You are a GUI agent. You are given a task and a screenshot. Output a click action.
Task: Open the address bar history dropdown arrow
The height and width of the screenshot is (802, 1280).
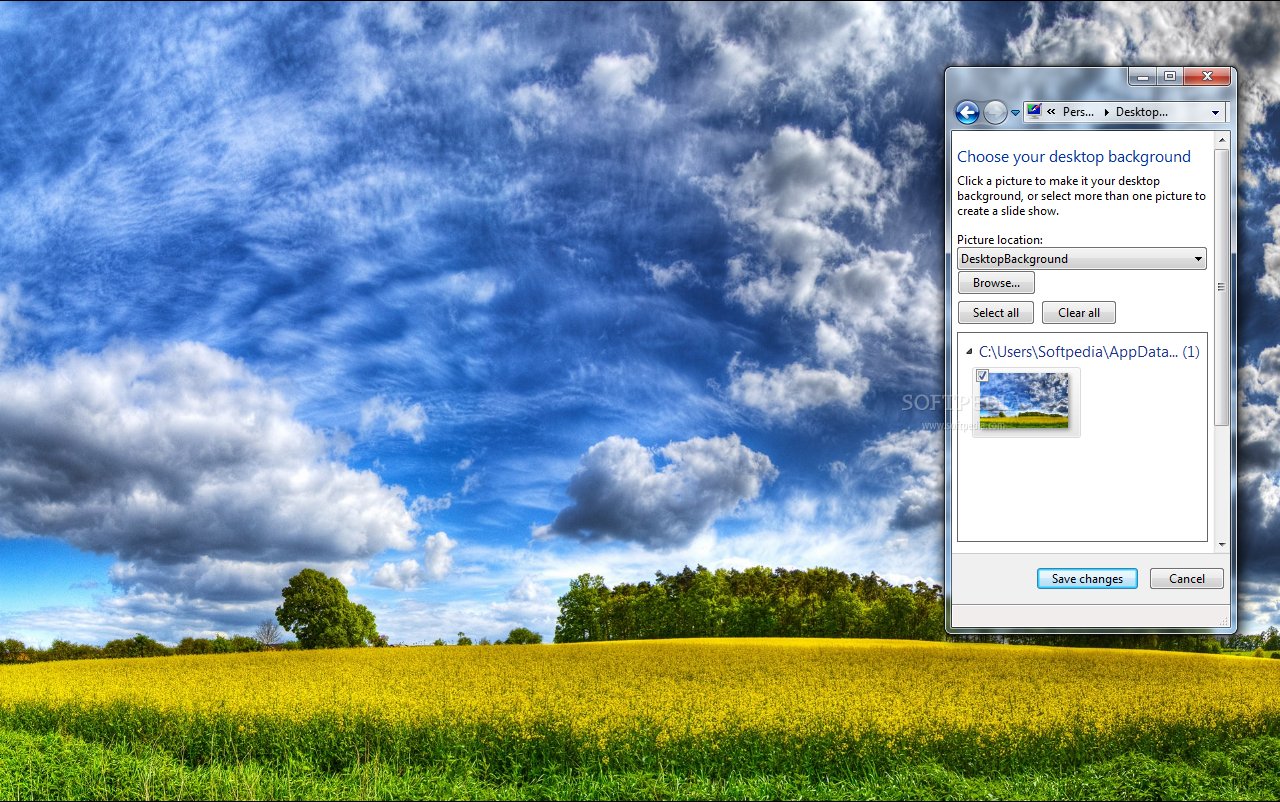point(1215,112)
